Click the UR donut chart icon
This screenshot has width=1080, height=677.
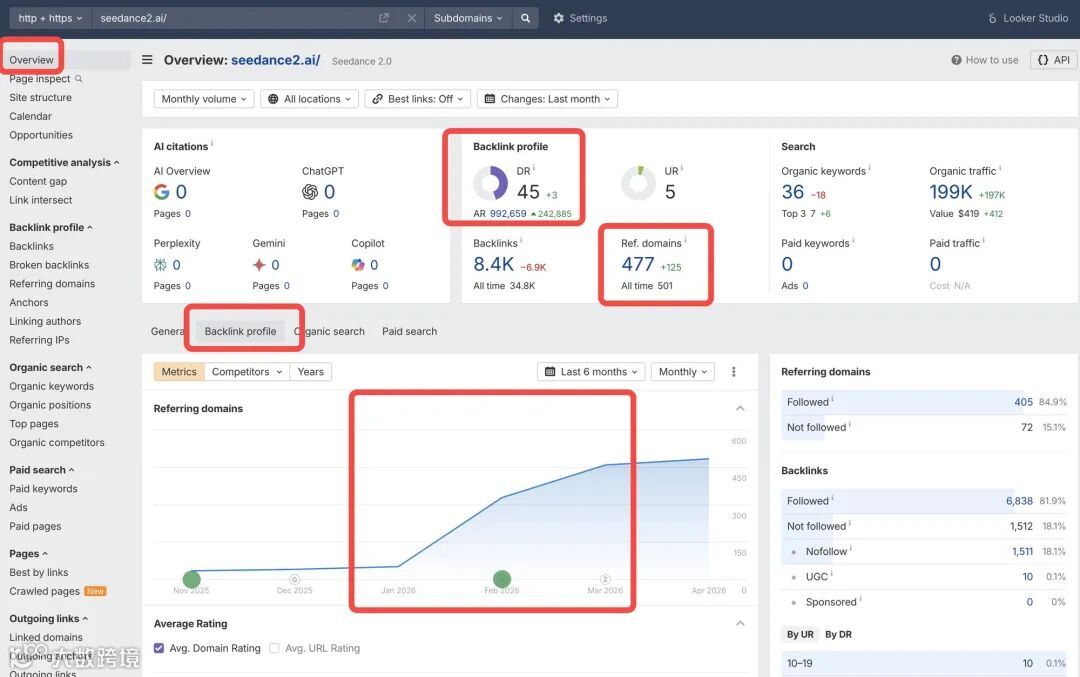coord(638,183)
